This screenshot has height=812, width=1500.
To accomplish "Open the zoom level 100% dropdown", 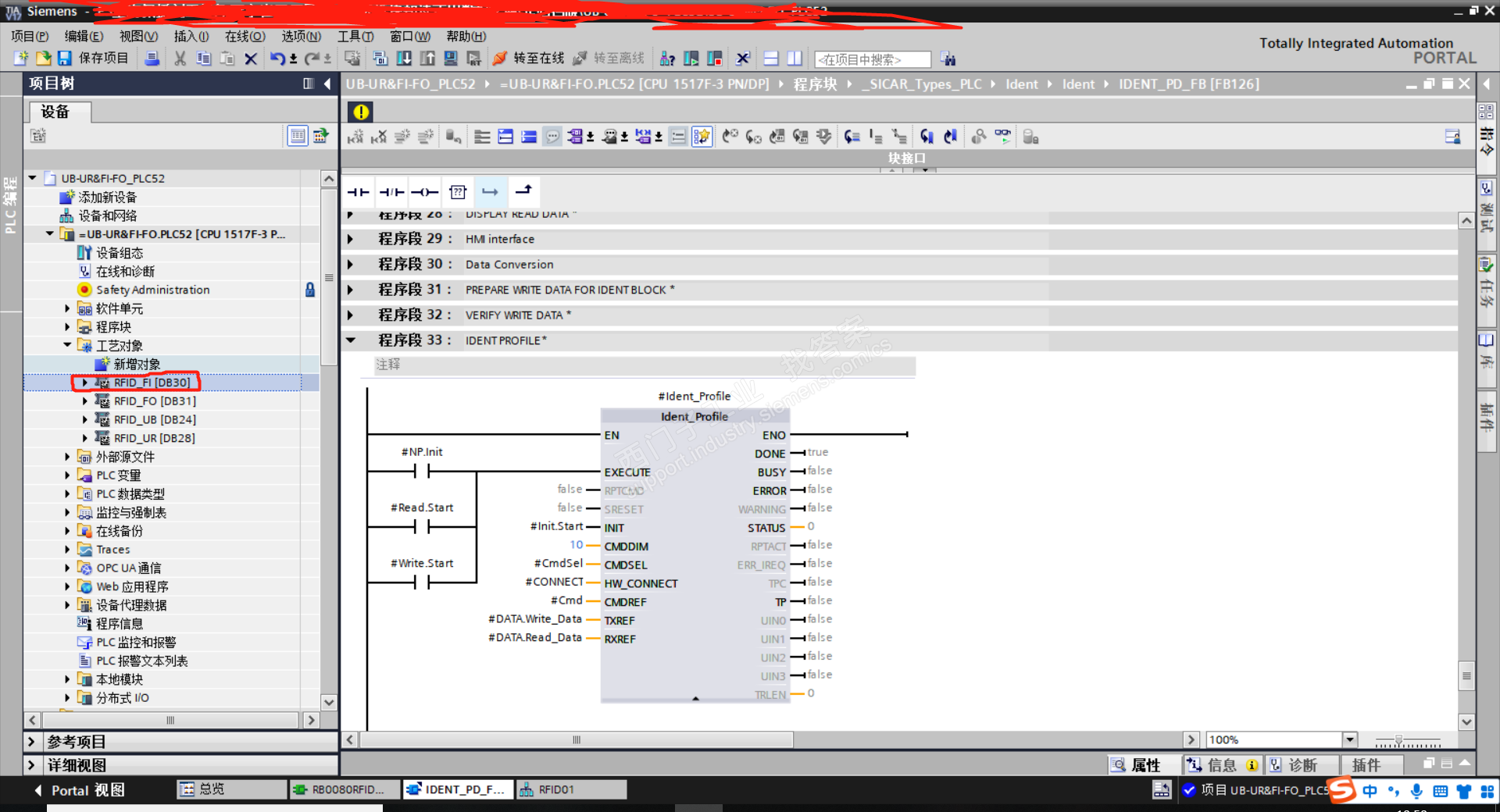I will click(x=1349, y=739).
